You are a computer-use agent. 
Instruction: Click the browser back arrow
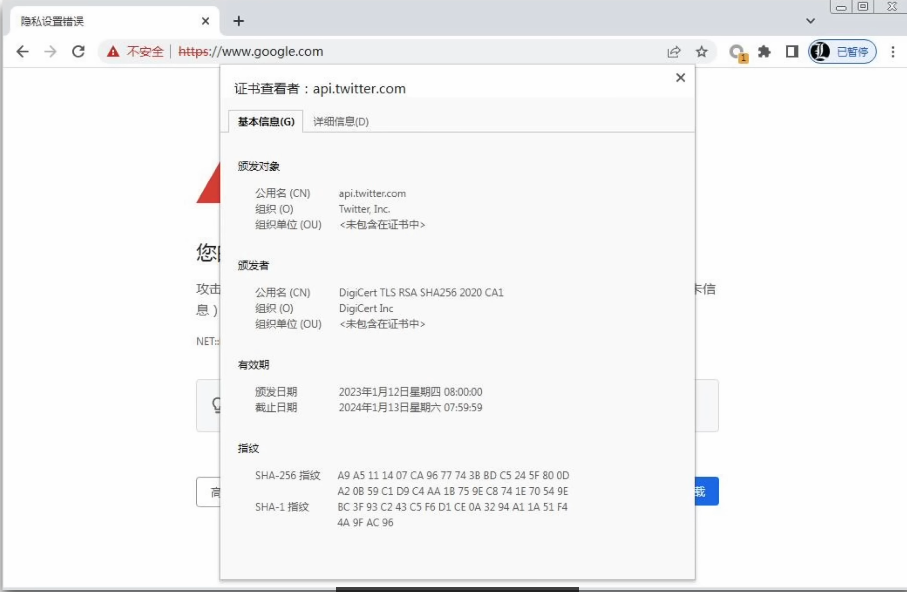pos(23,52)
